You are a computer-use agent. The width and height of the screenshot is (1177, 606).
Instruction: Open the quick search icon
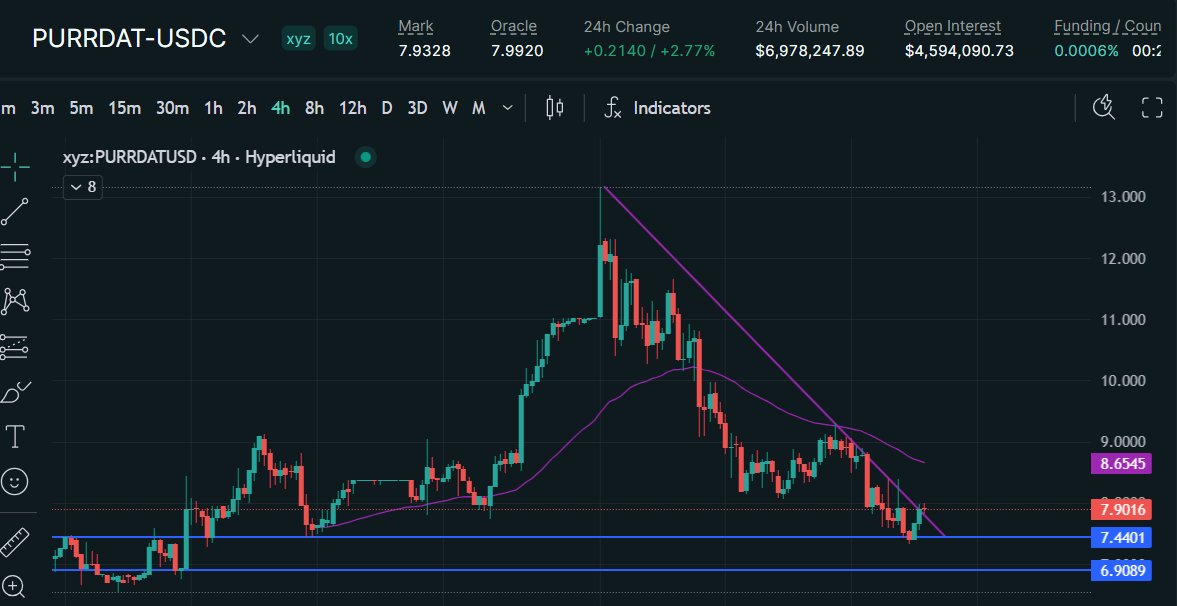(1103, 108)
